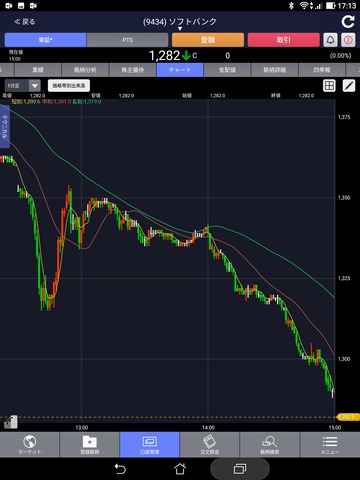Screen dimensions: 360x480
Task: Expand stock selector arrow under ソフトバンク
Action: [180, 29]
